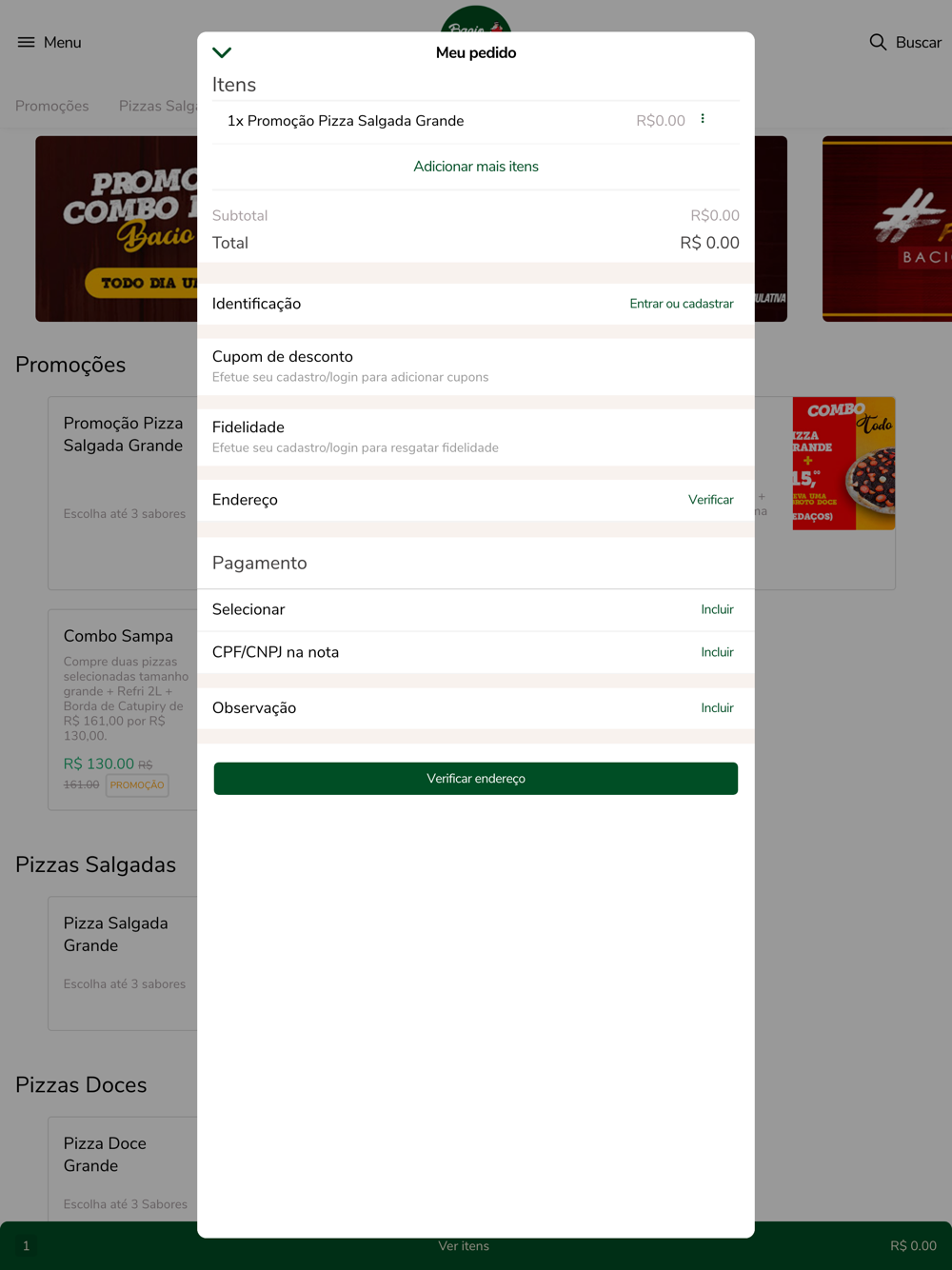Open the Fidelidade row
Viewport: 952px width, 1270px height.
(476, 437)
